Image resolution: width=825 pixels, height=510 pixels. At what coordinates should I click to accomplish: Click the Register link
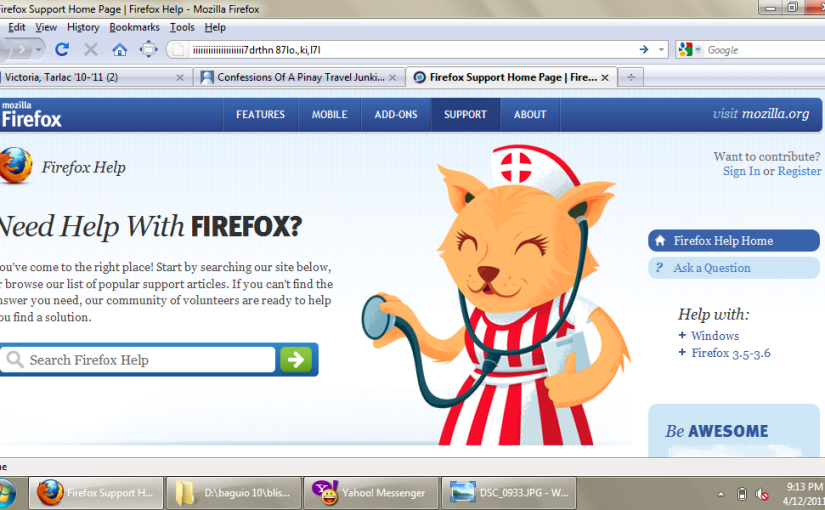click(x=799, y=171)
